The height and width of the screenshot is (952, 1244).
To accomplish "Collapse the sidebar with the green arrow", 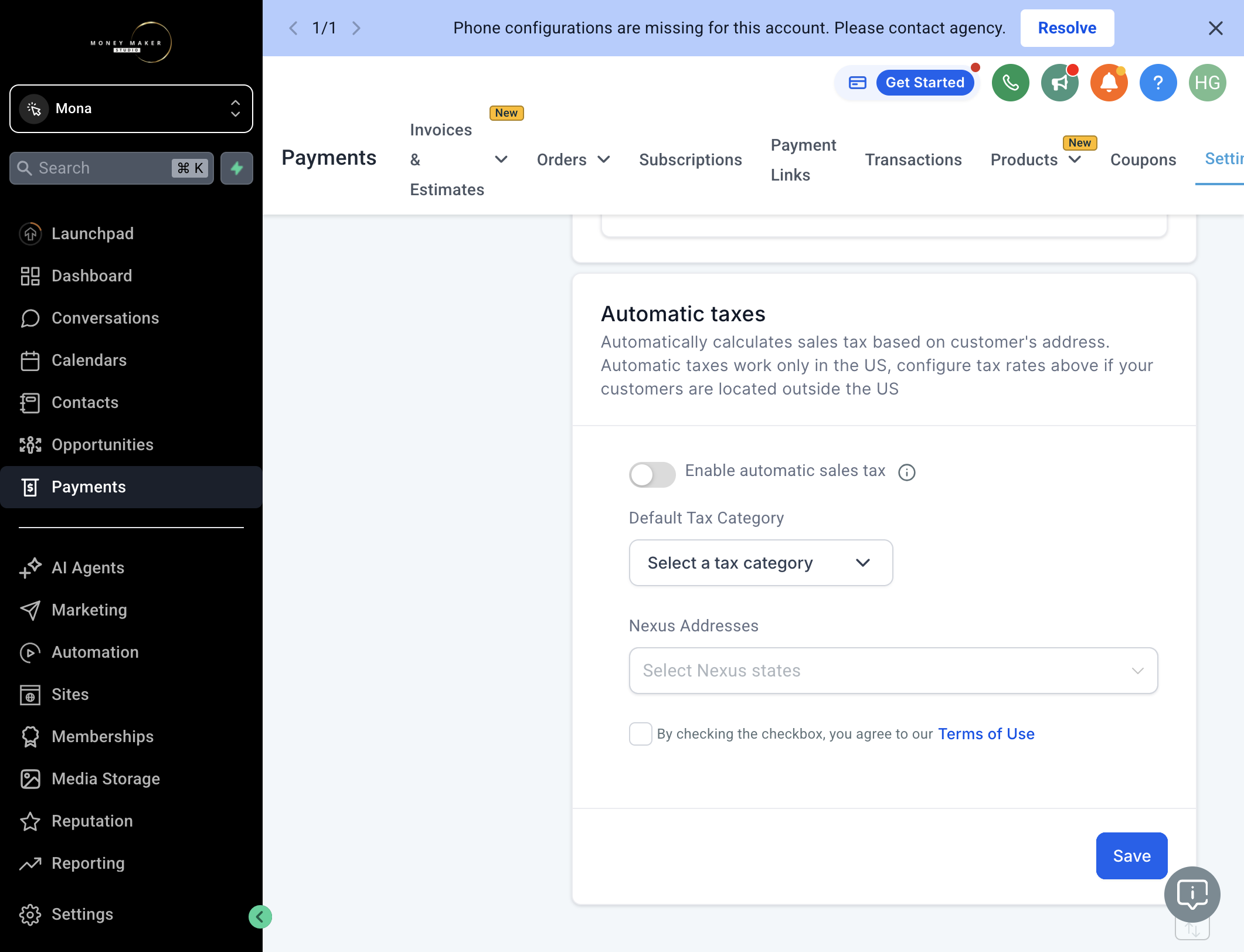I will pyautogui.click(x=260, y=917).
